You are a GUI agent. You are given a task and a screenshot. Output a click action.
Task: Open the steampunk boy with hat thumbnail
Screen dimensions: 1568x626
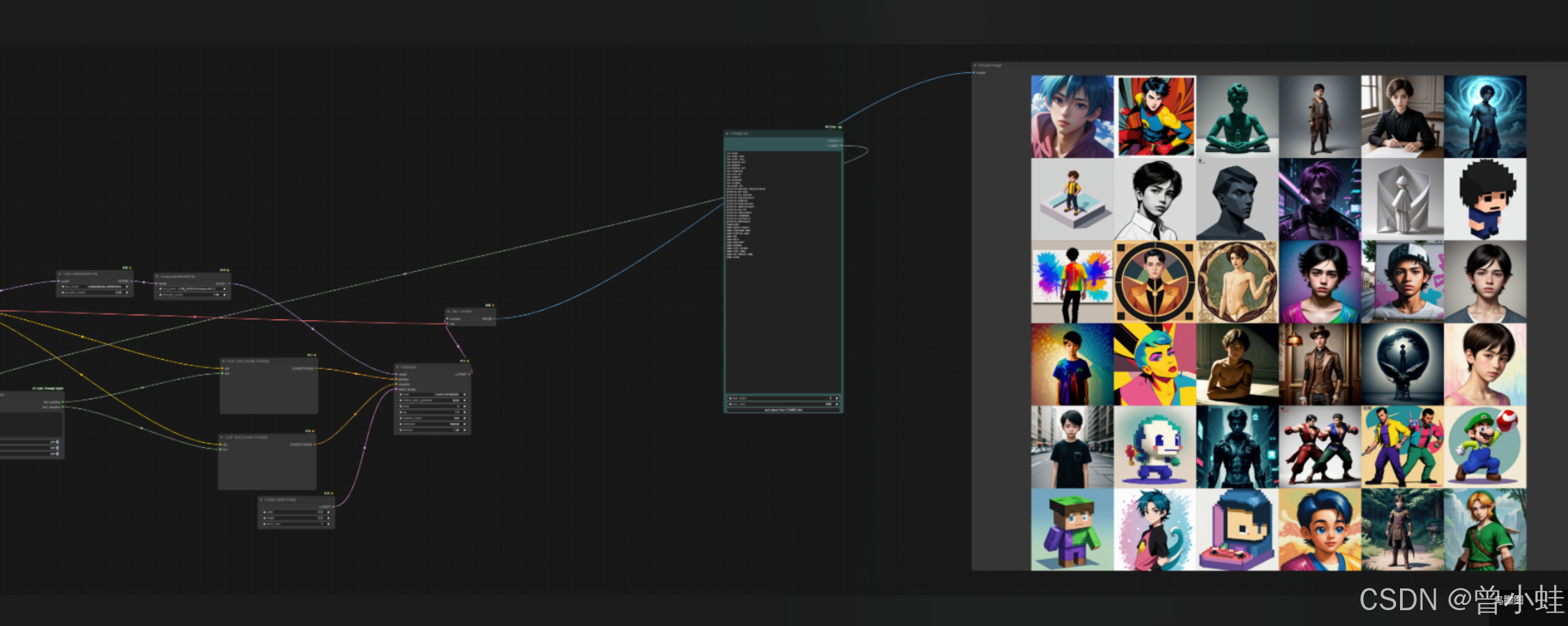pos(1320,364)
